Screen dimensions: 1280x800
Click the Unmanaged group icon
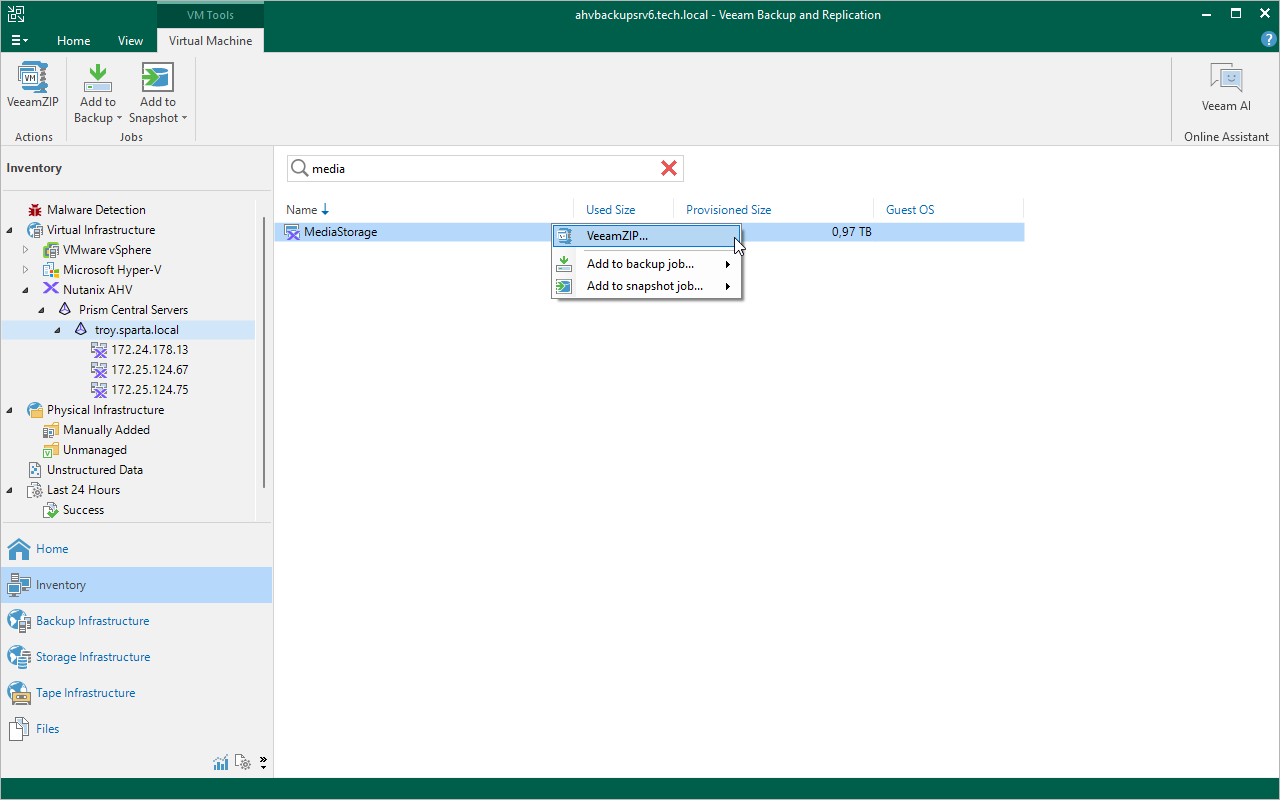coord(51,450)
